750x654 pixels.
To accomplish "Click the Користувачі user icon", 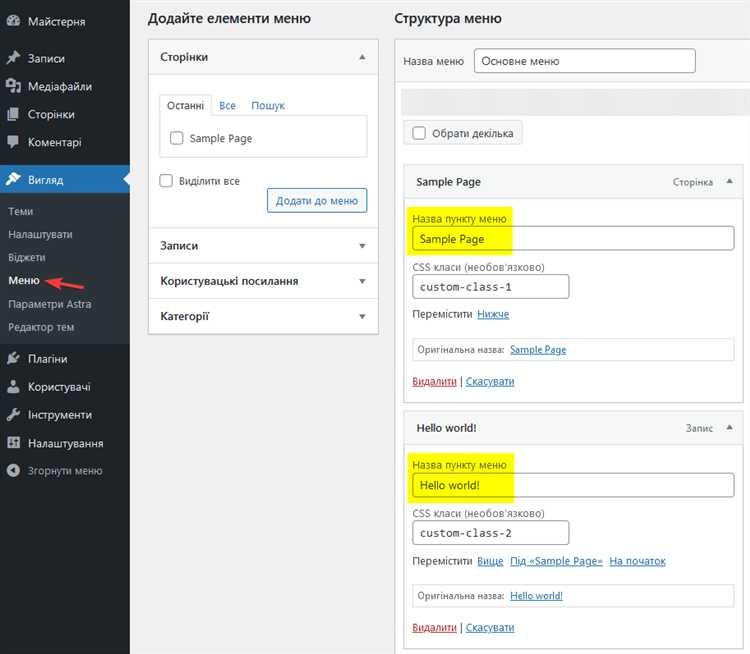I will point(13,387).
